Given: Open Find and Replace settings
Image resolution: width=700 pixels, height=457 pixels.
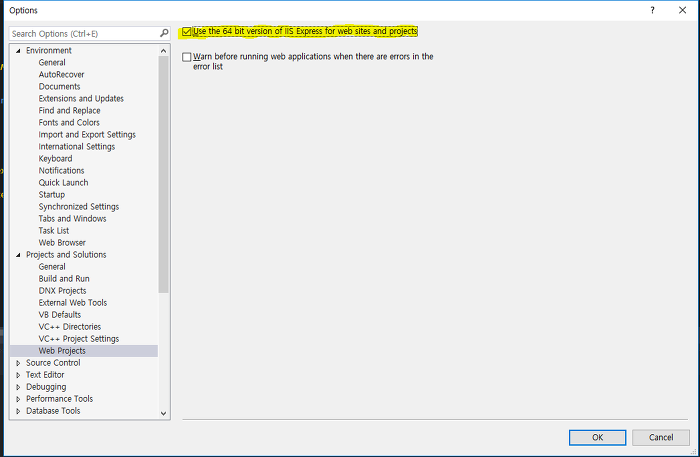Looking at the screenshot, I should point(69,111).
